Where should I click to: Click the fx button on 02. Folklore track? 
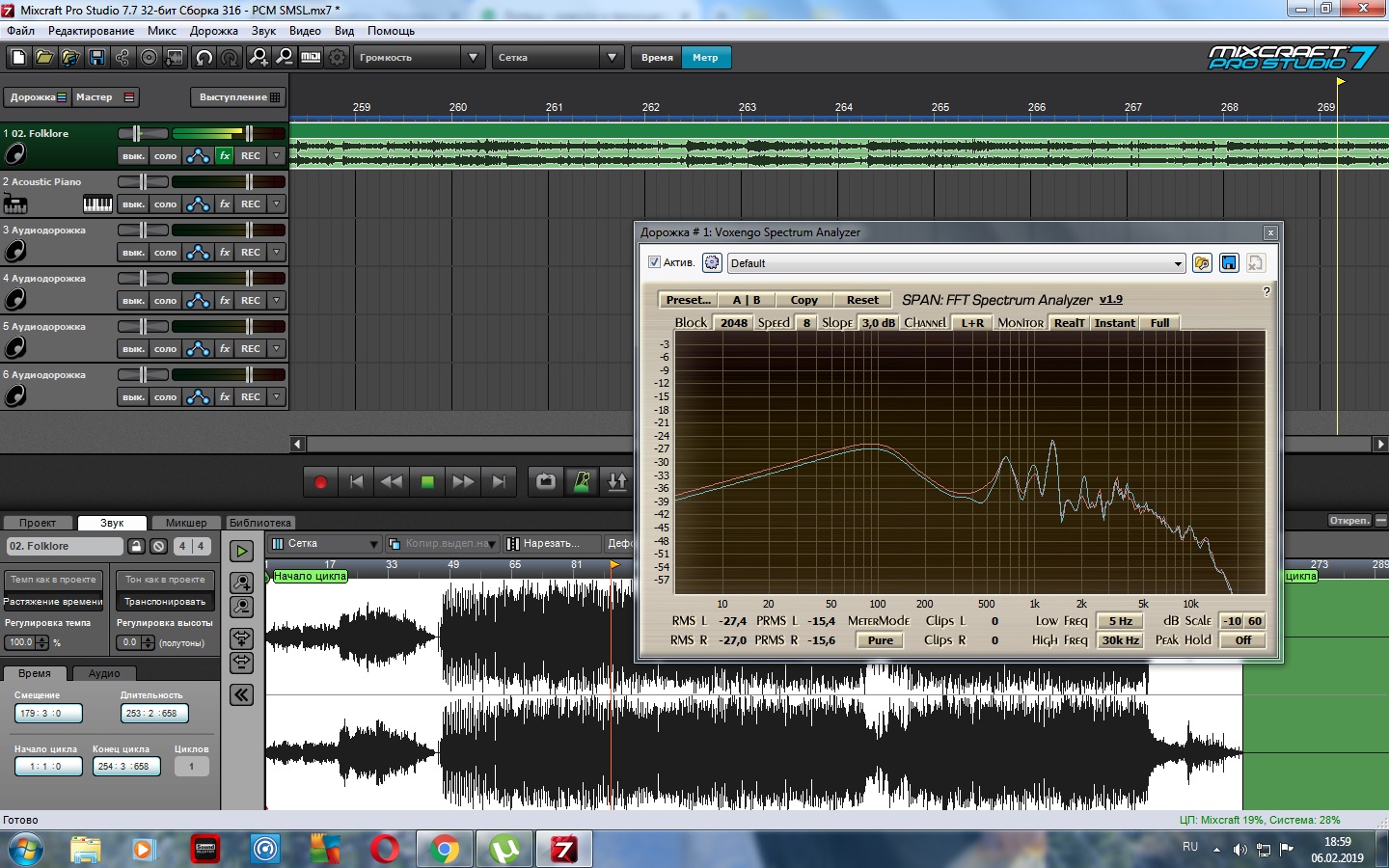point(225,155)
